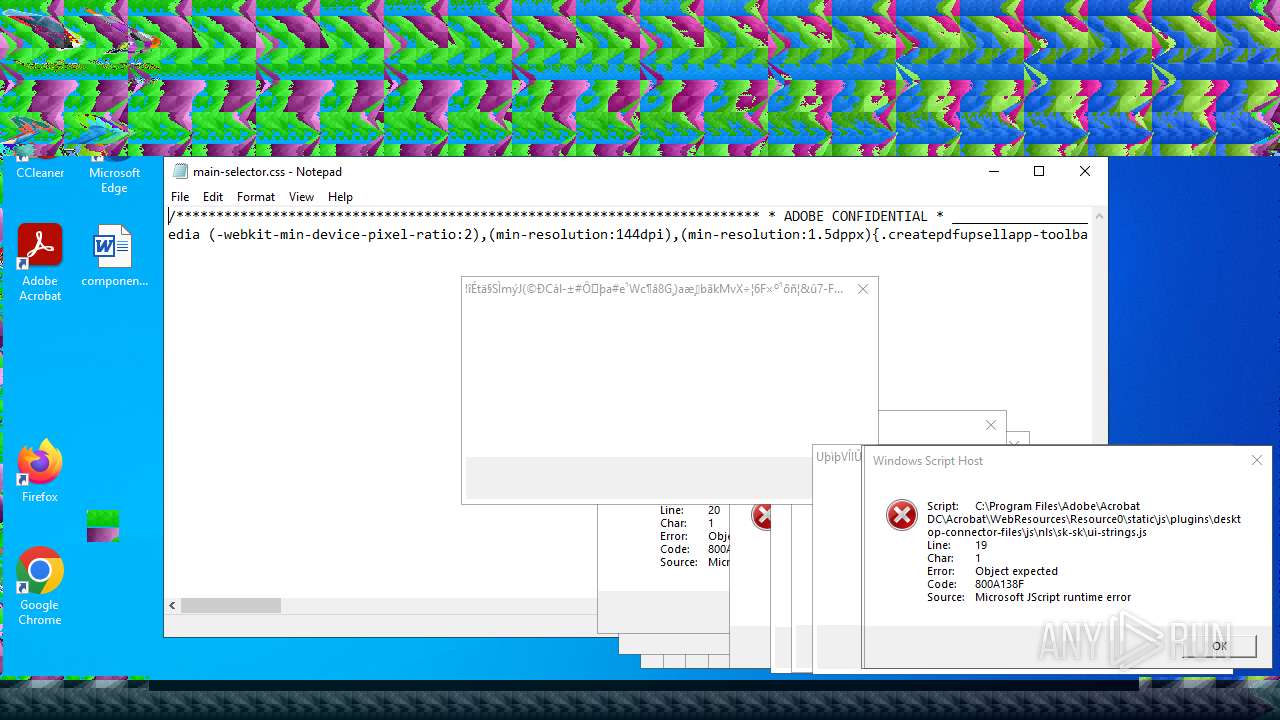This screenshot has width=1280, height=720.
Task: Click the garbled title text of the blank dialog
Action: [x=654, y=289]
